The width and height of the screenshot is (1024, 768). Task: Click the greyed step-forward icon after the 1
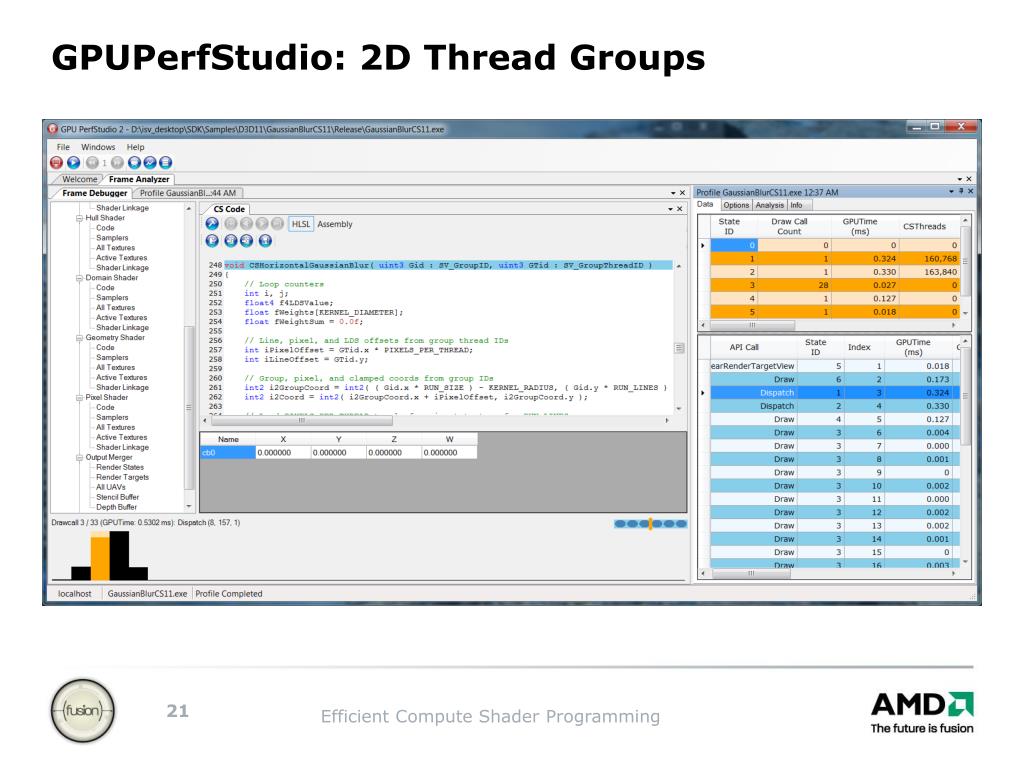pyautogui.click(x=117, y=163)
